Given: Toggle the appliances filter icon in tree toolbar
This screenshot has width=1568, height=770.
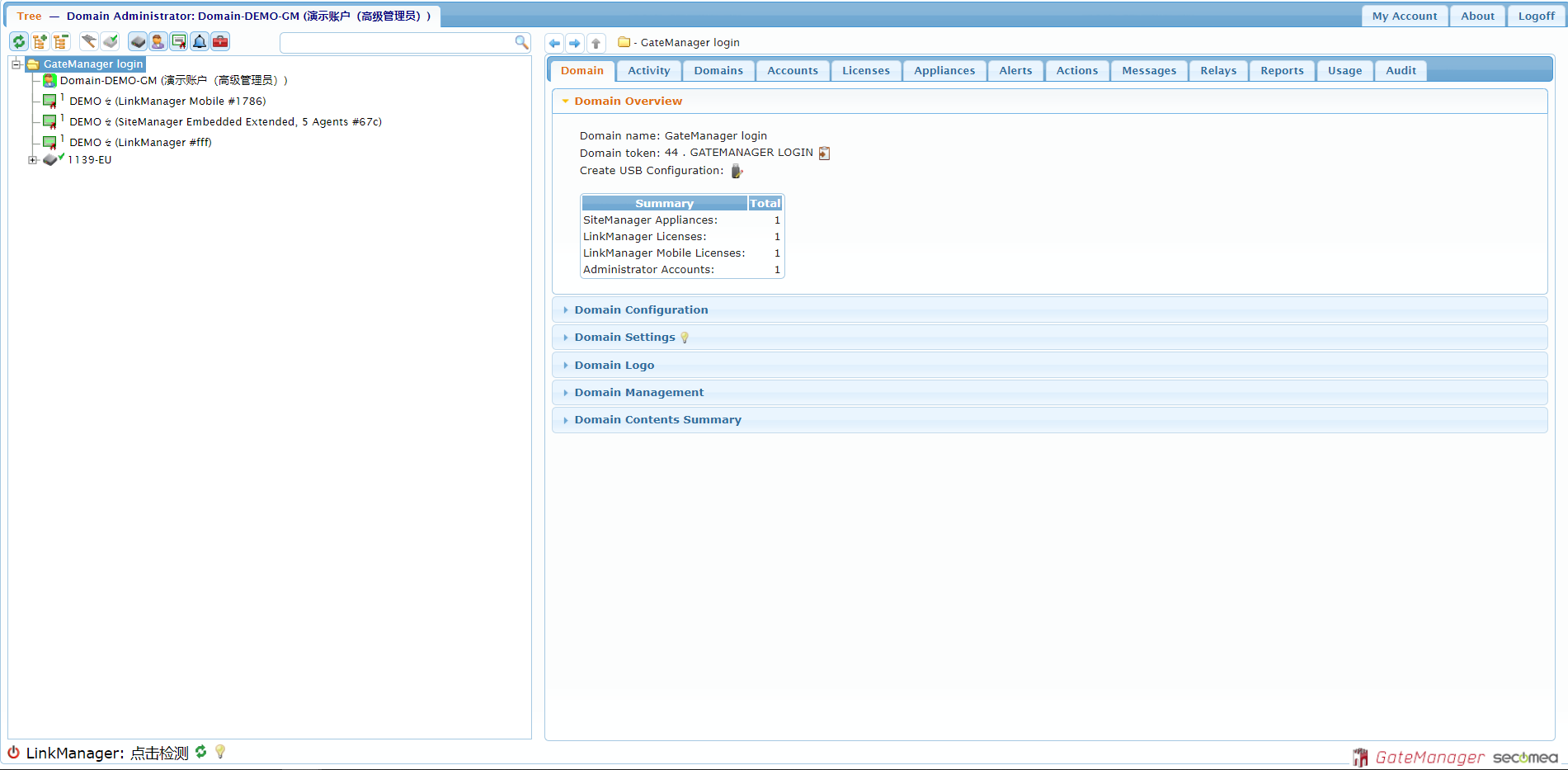Looking at the screenshot, I should coord(138,41).
